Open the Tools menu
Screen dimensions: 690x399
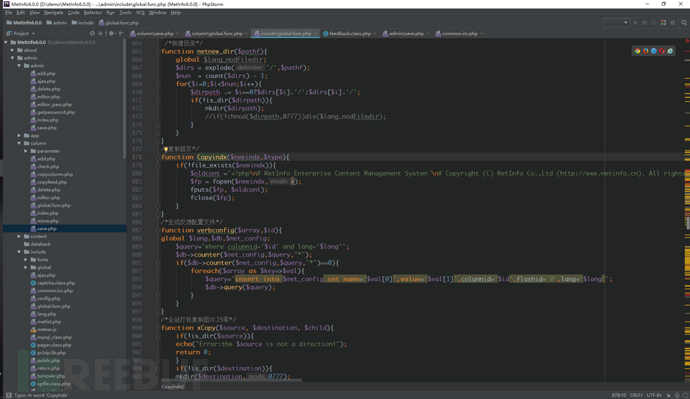(125, 13)
